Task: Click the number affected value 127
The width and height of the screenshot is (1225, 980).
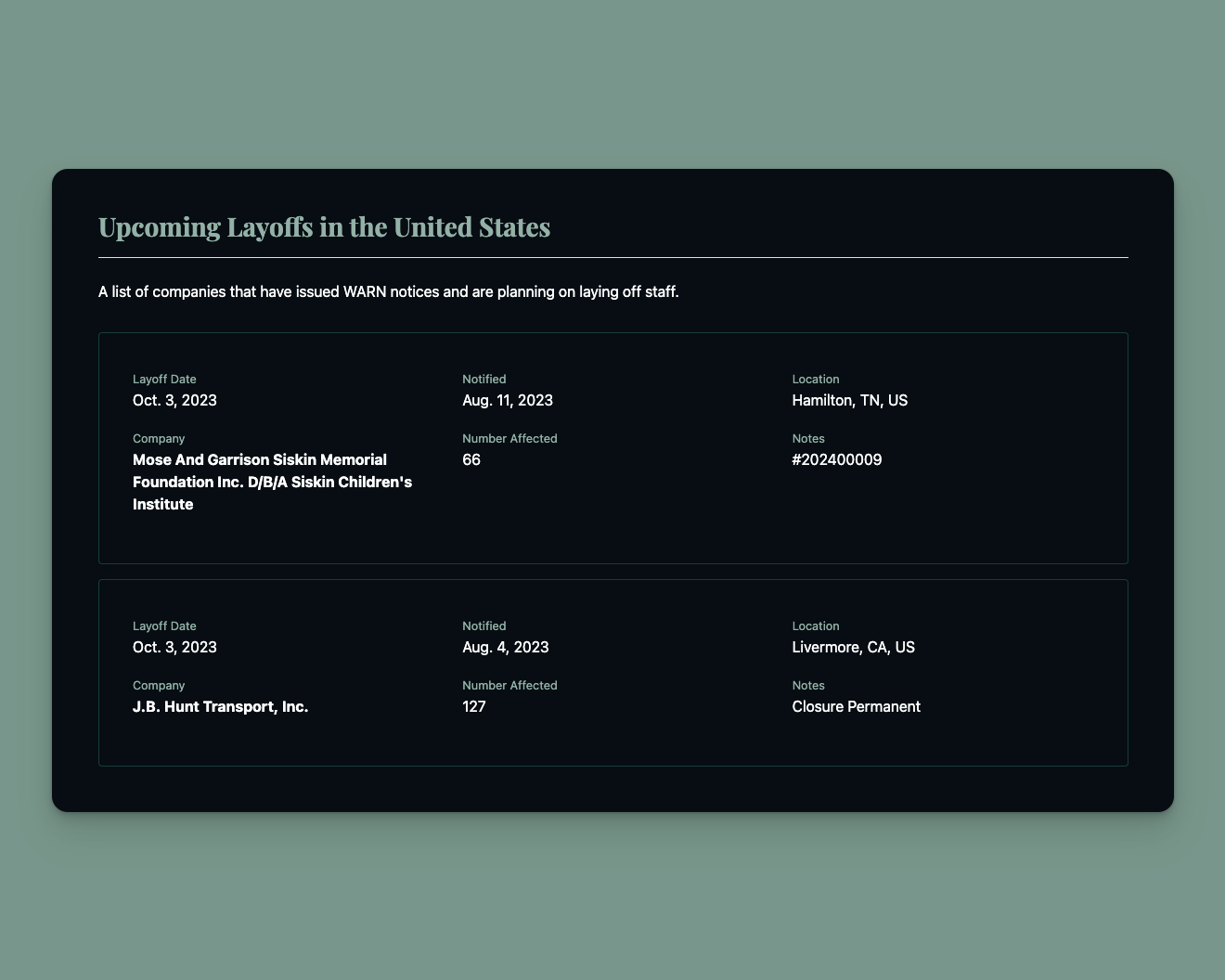Action: click(x=474, y=706)
